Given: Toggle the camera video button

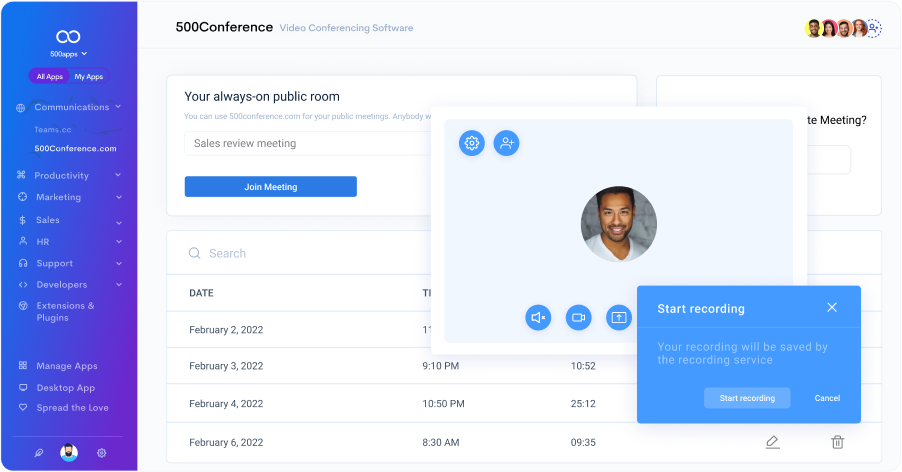Looking at the screenshot, I should [x=578, y=318].
